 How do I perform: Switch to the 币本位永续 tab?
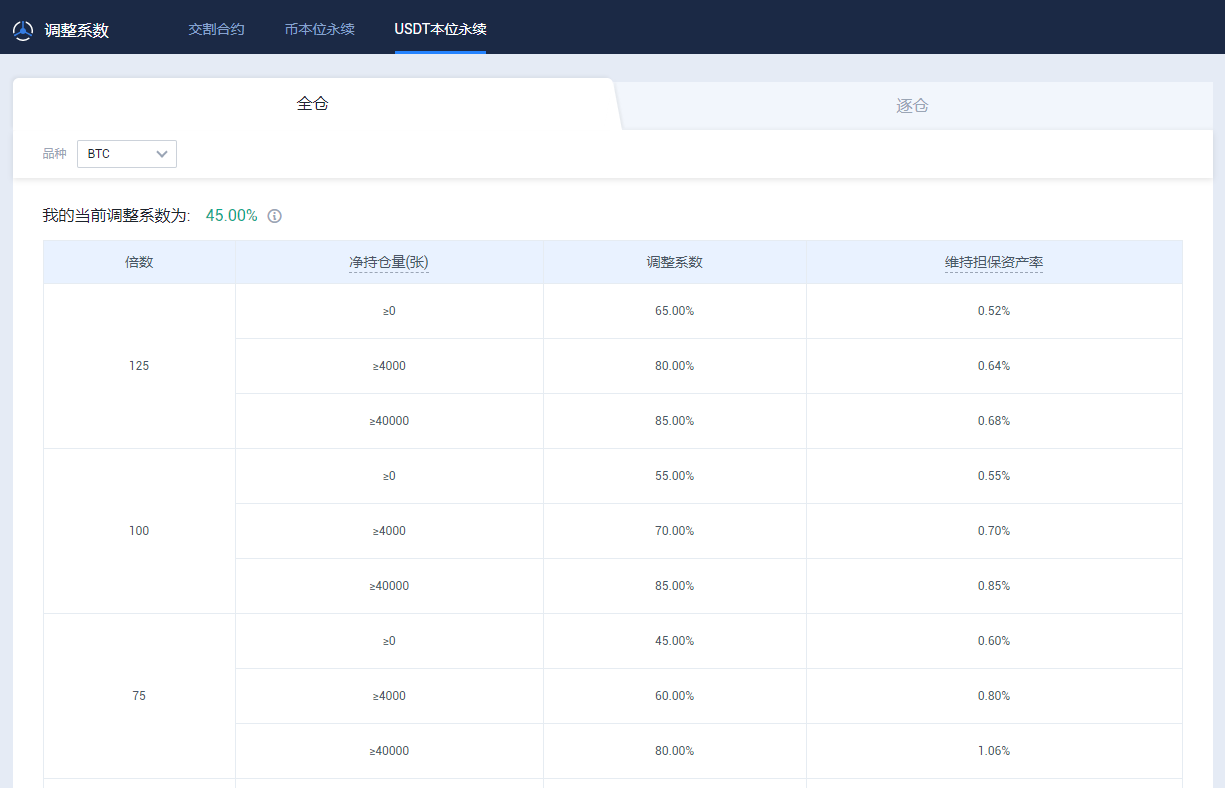click(x=319, y=29)
